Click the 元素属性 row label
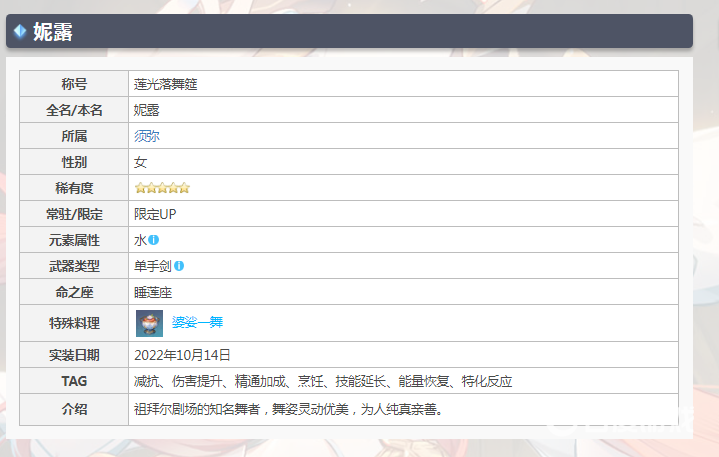719x457 pixels. click(x=74, y=240)
